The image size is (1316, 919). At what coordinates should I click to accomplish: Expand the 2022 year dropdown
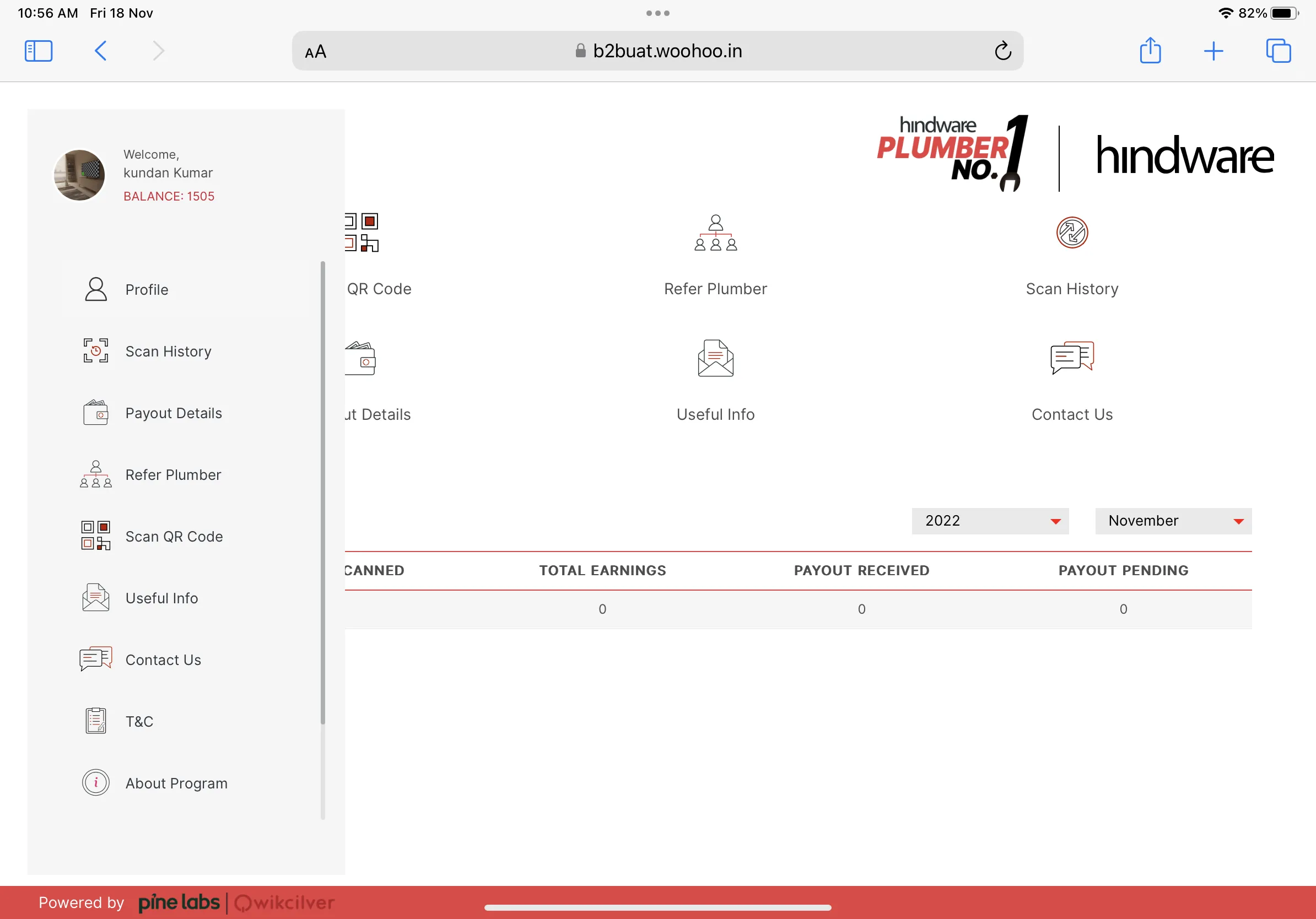(990, 521)
